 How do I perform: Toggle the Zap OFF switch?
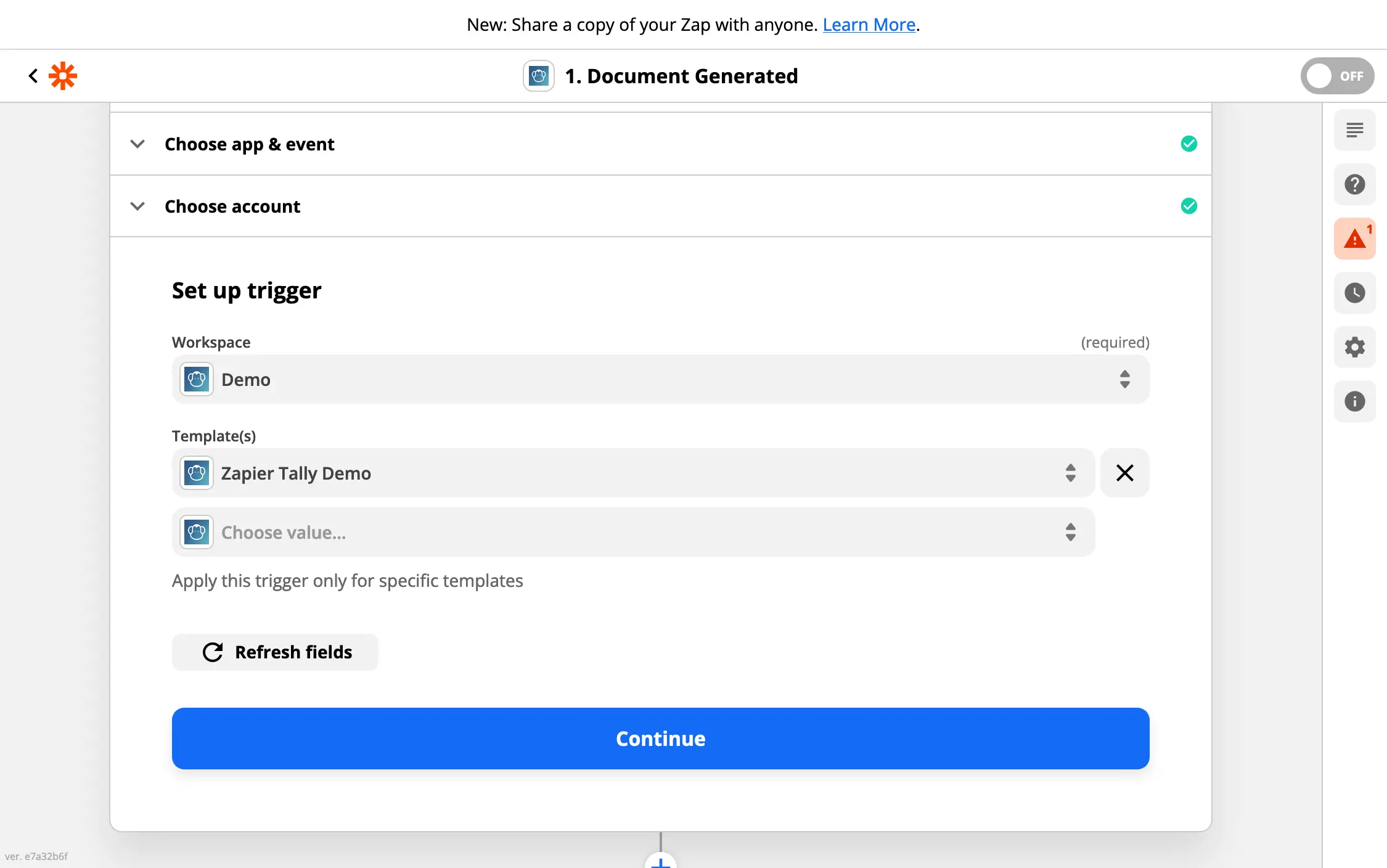click(1336, 75)
